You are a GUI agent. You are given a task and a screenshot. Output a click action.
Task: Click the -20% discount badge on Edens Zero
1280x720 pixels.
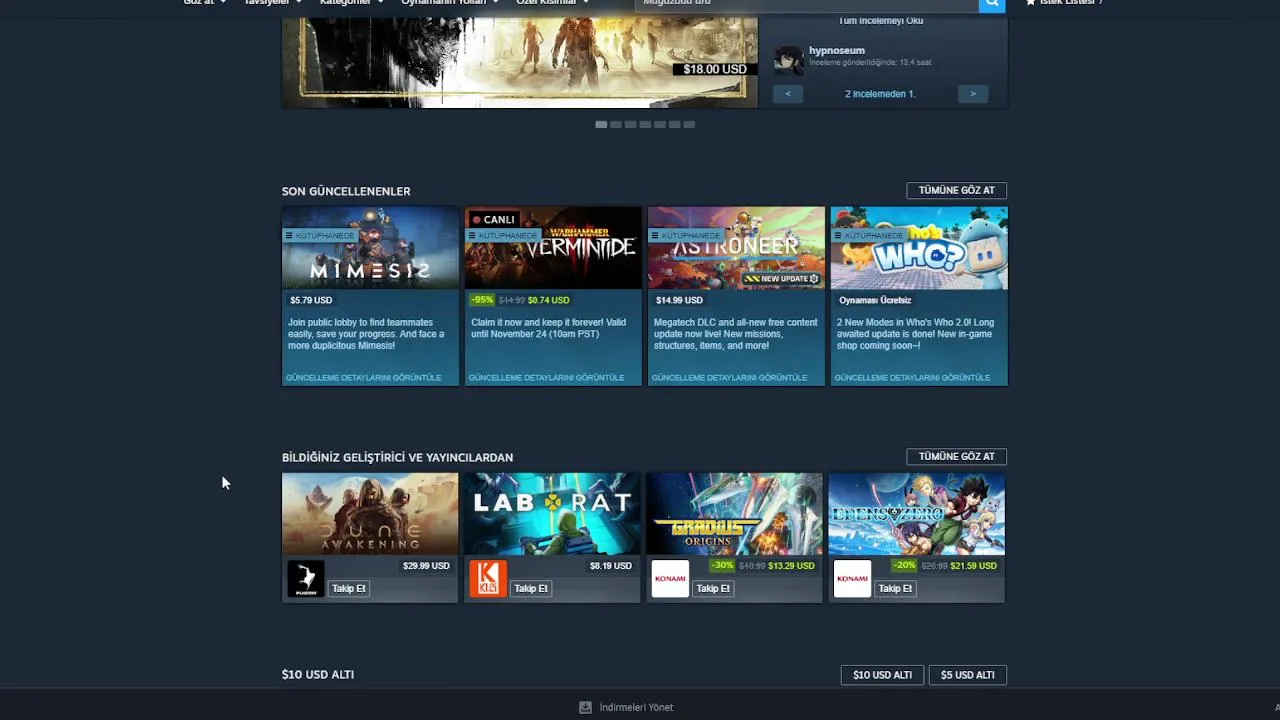pyautogui.click(x=904, y=566)
